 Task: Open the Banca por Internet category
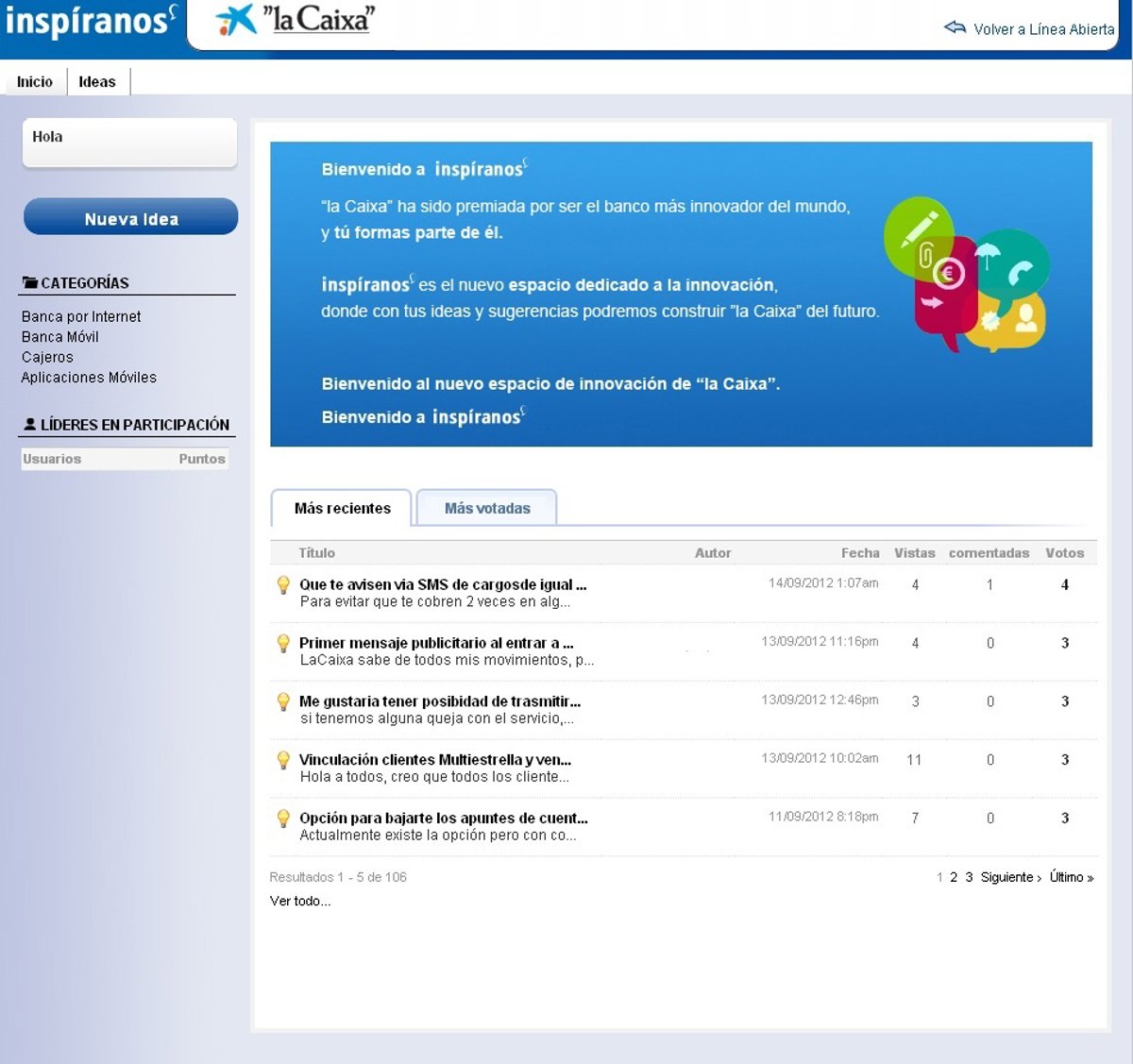(x=81, y=317)
